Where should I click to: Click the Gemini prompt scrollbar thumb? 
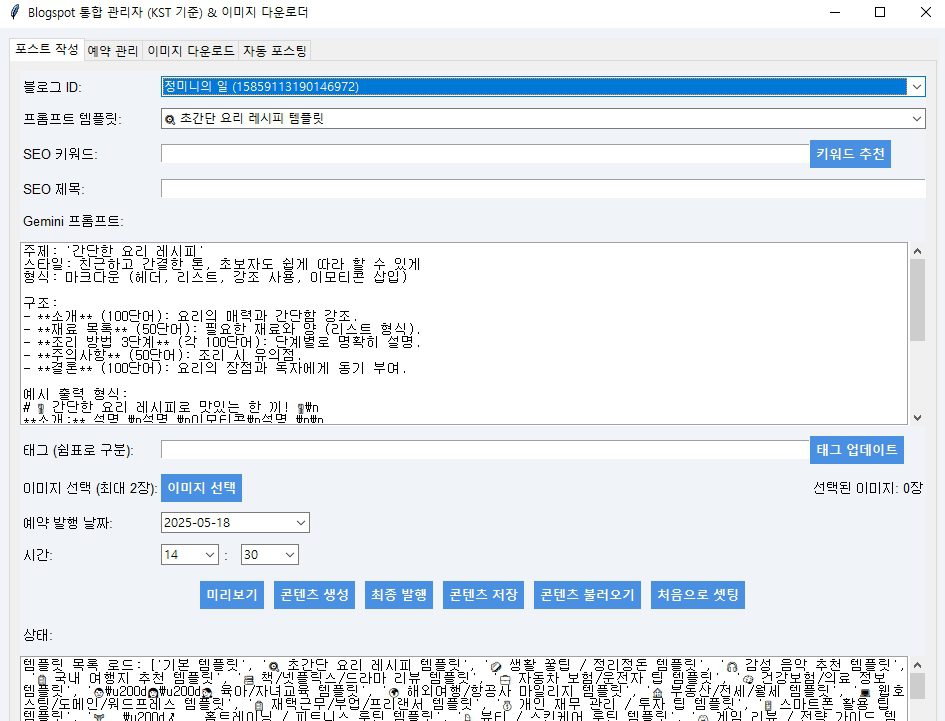(917, 300)
